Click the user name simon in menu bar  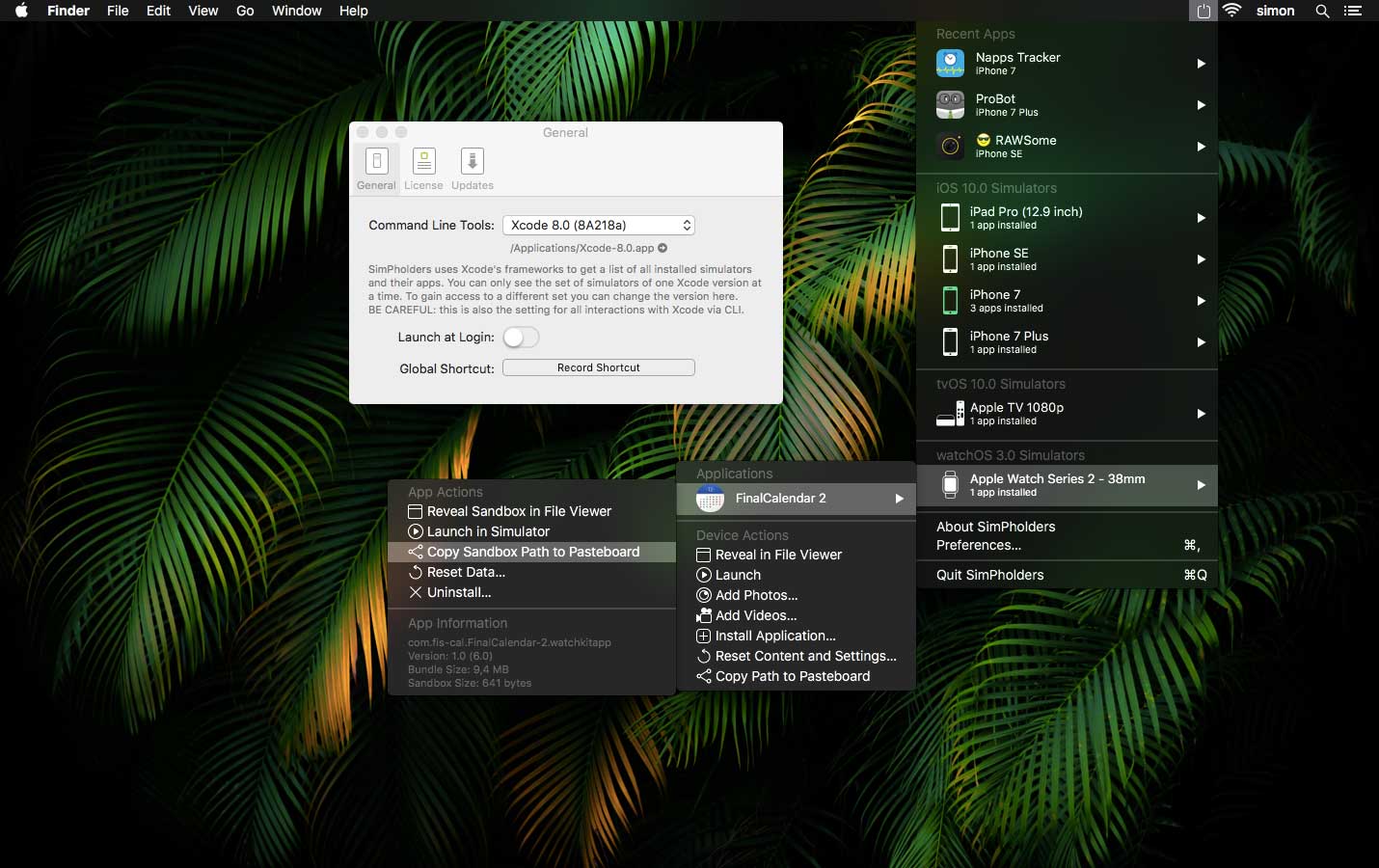(x=1276, y=11)
